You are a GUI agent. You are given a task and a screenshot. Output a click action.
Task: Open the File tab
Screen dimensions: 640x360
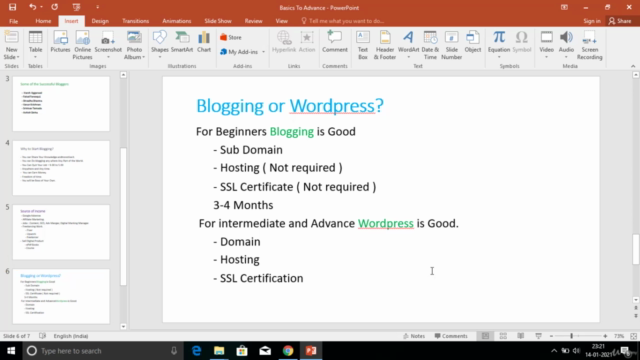tap(13, 21)
